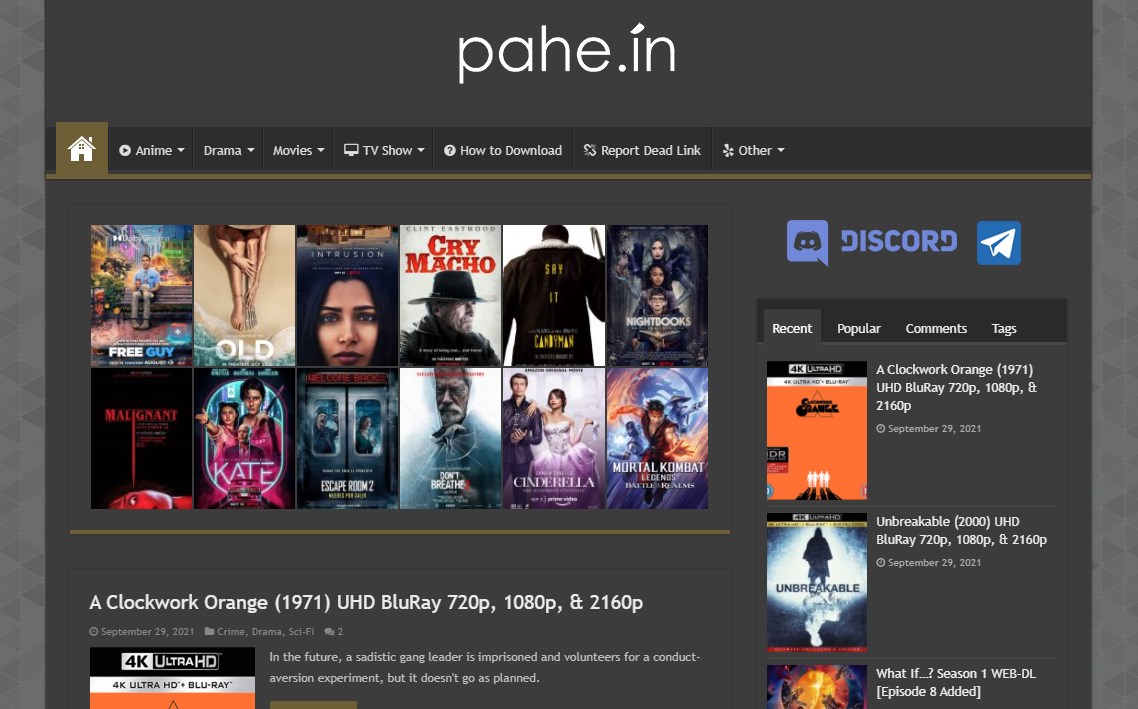Image resolution: width=1138 pixels, height=709 pixels.
Task: Open the Cinderella poster
Action: coord(554,438)
